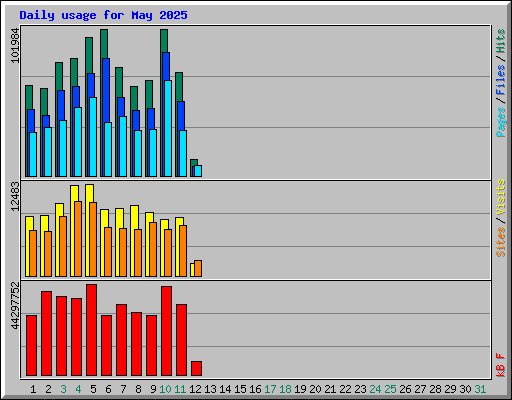Viewport: 512px width, 400px height.
Task: Click the cyan pages bar for day 10
Action: [x=168, y=128]
